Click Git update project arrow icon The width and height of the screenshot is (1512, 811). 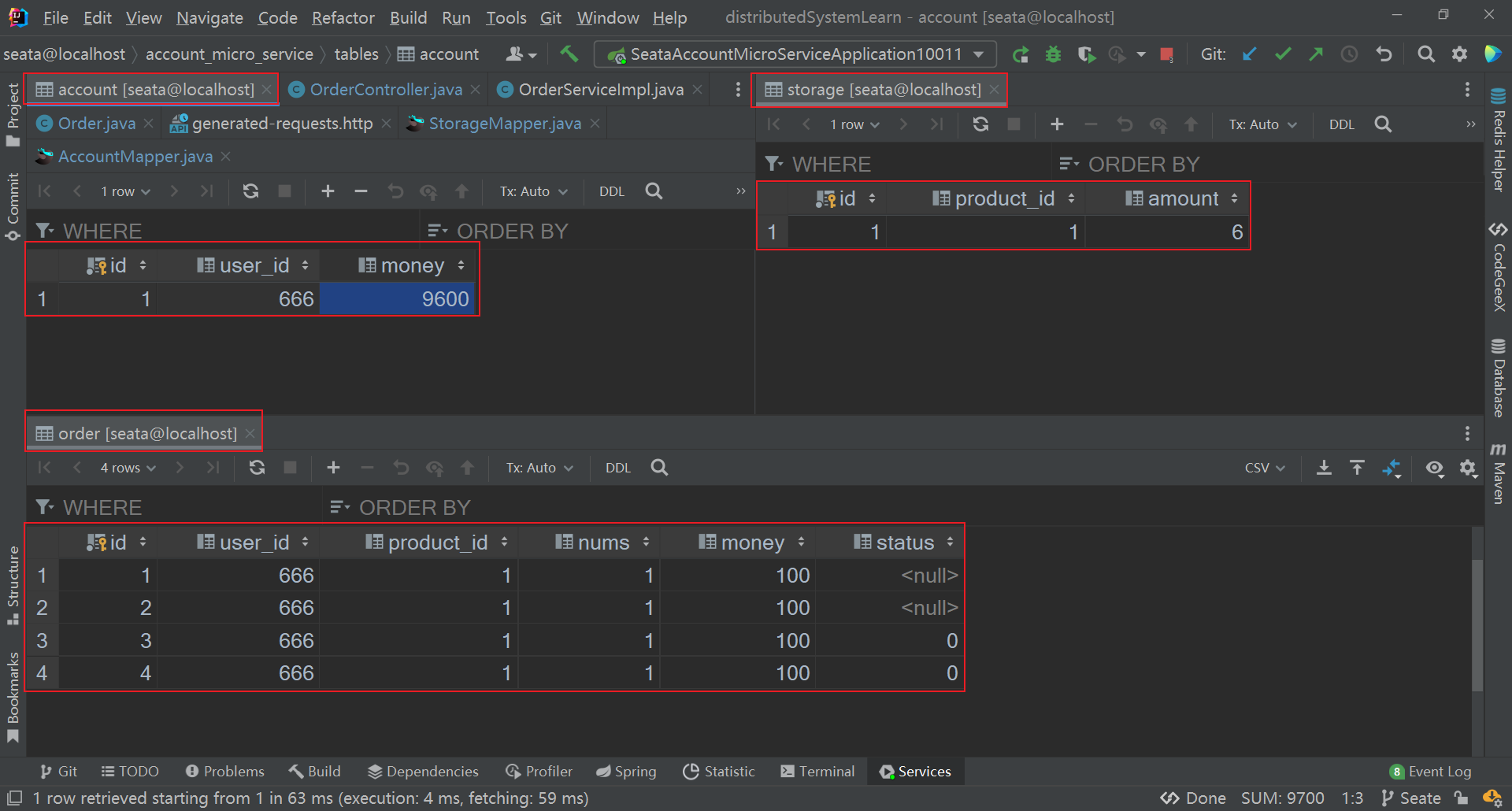[1249, 54]
